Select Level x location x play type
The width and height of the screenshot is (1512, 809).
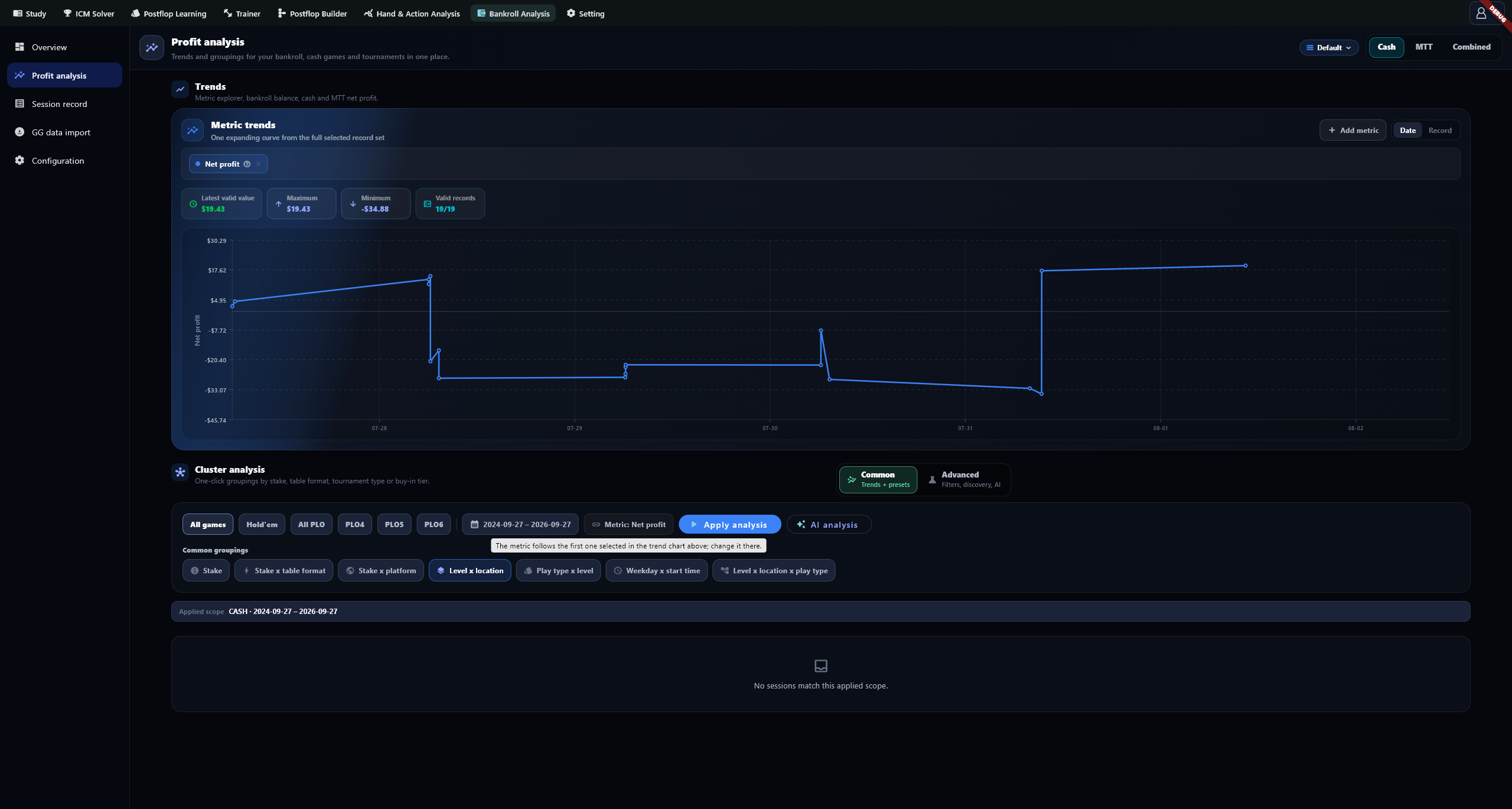774,570
